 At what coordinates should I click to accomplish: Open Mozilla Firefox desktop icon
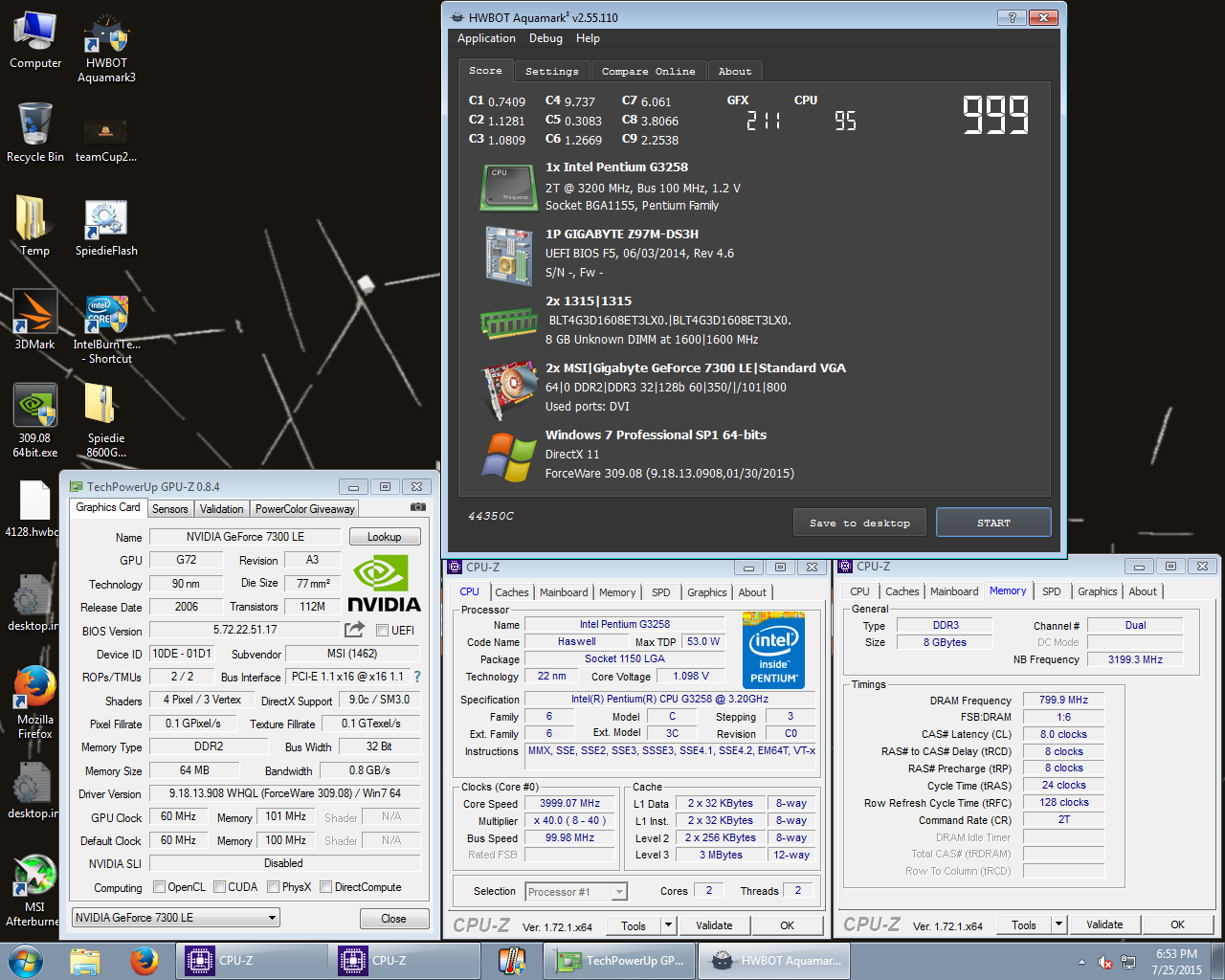point(35,702)
